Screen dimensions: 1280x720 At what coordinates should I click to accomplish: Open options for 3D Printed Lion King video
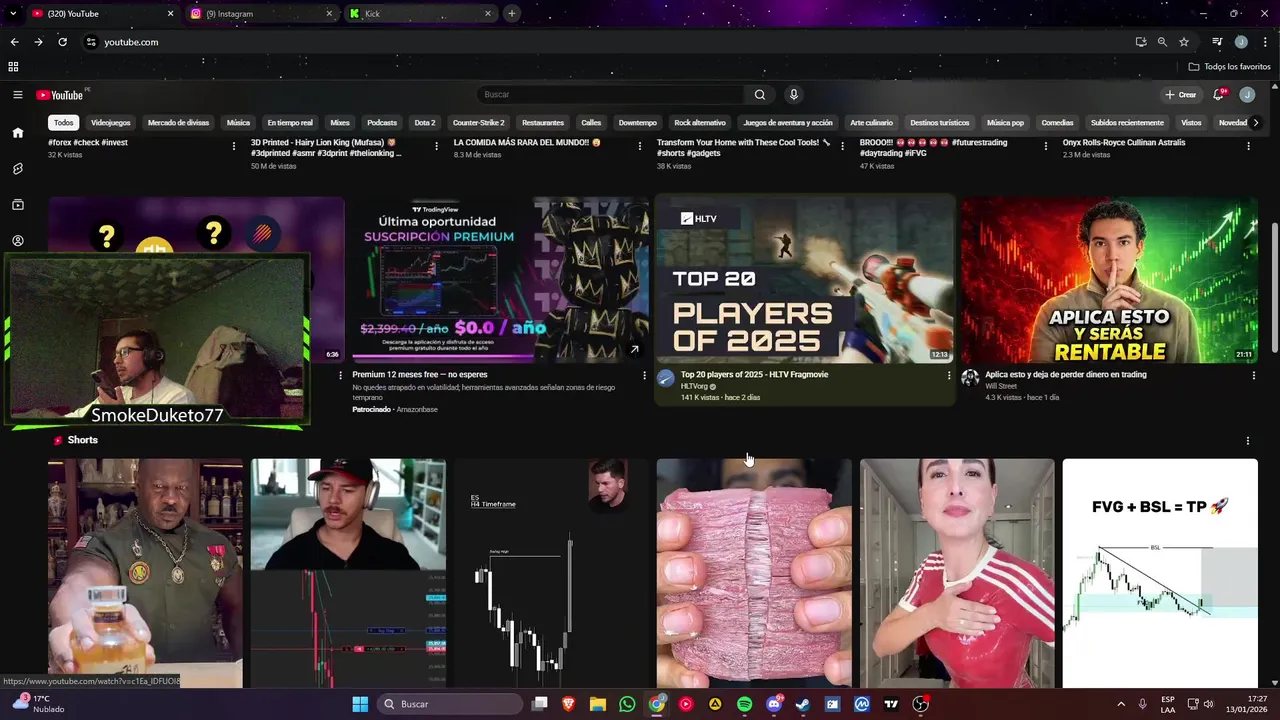tap(436, 146)
